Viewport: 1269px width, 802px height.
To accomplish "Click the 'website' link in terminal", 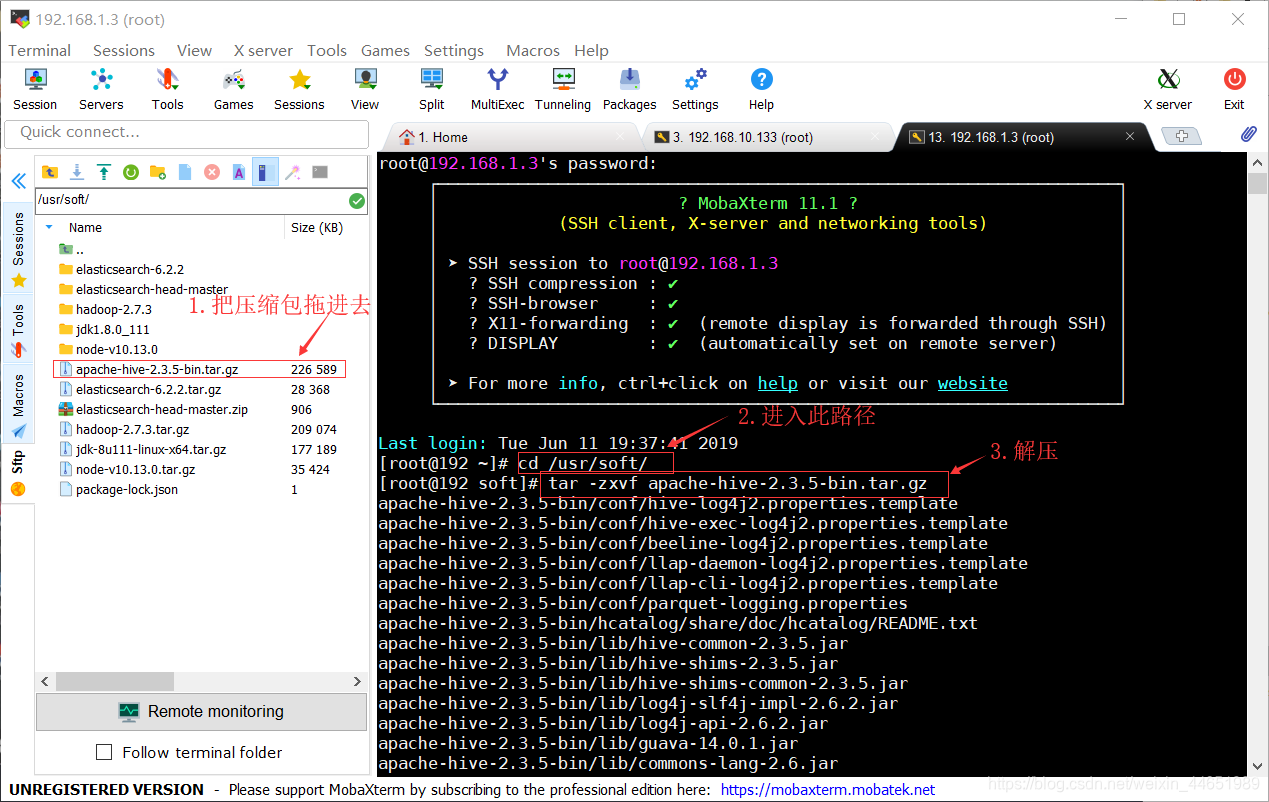I will click(973, 383).
